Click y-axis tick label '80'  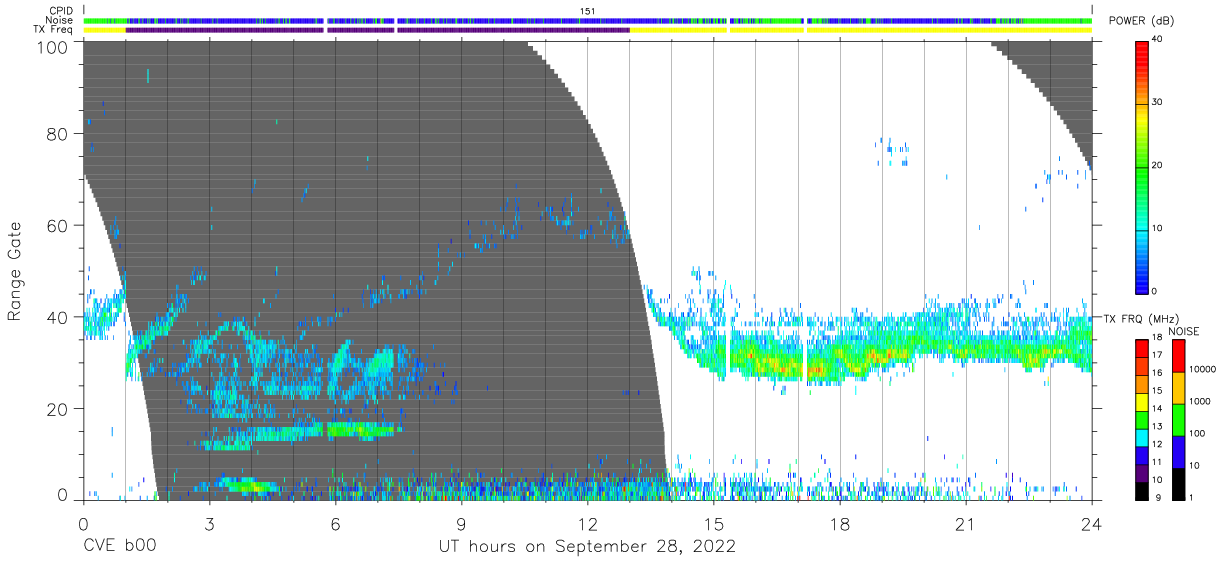coord(58,134)
